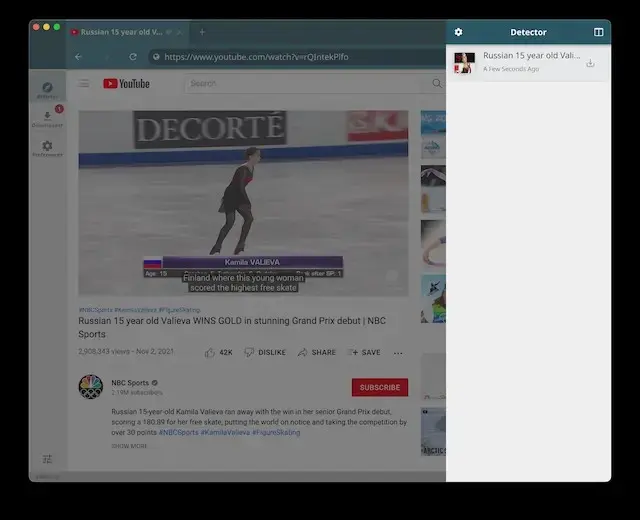This screenshot has height=520, width=640.
Task: Click heart favorite icon in tab
Action: 169,32
